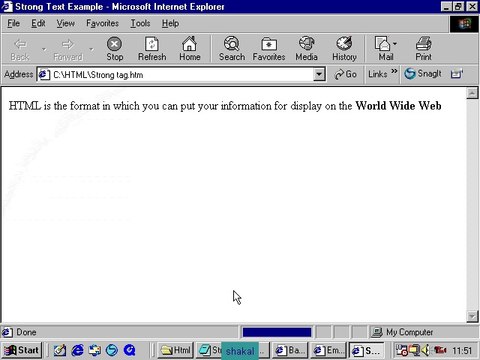Open the View menu

coord(65,23)
